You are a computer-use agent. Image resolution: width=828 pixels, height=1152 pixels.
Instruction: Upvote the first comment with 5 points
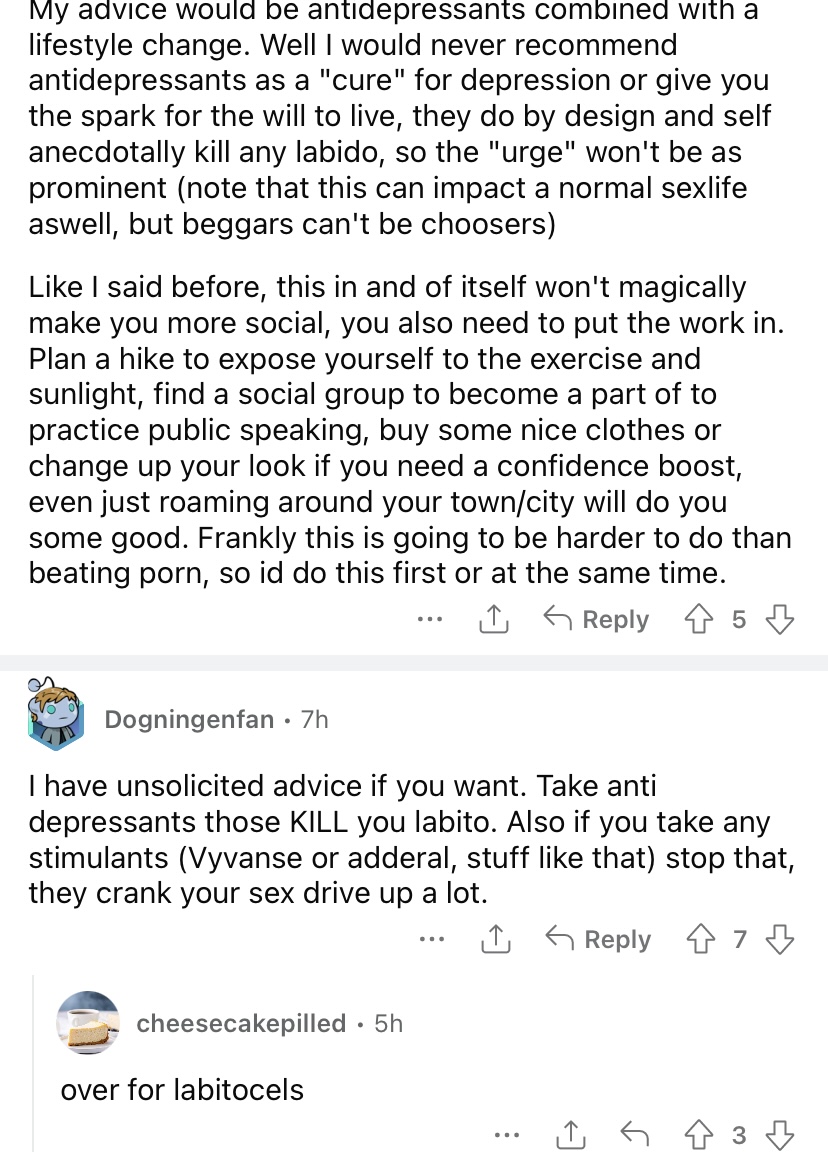coord(698,619)
